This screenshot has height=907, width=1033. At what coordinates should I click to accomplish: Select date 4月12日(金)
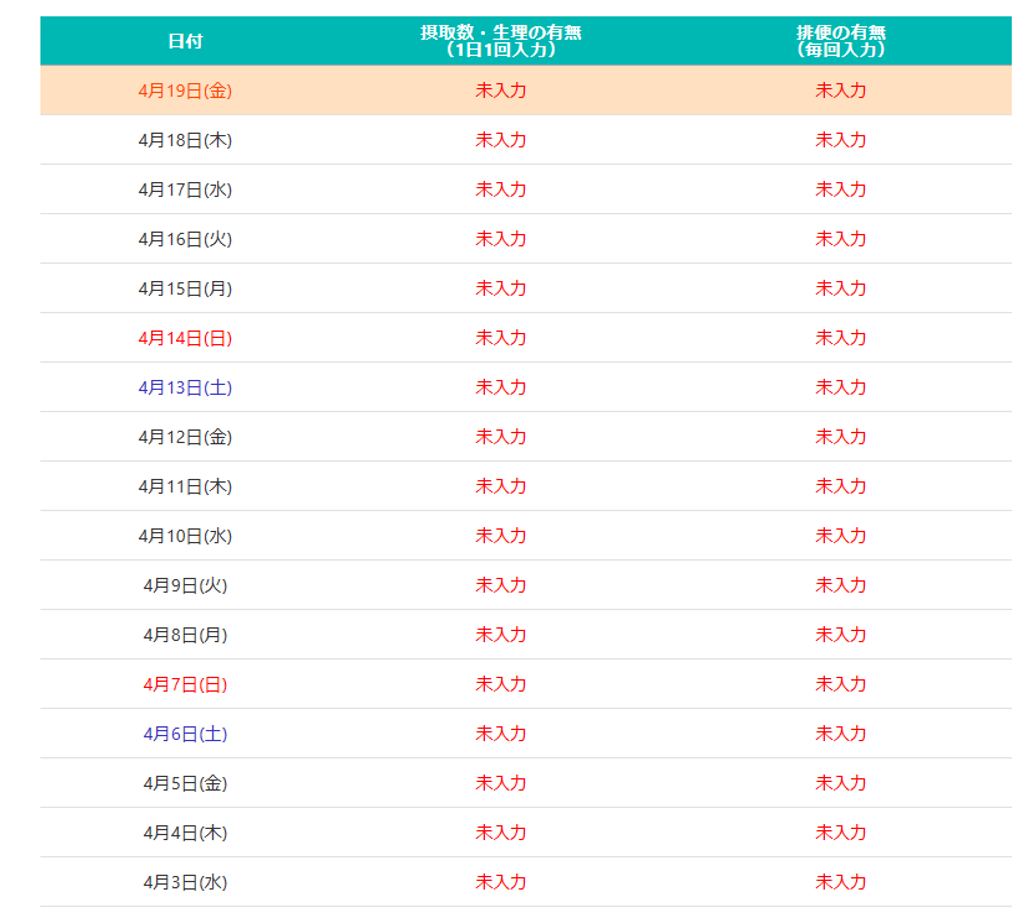click(x=185, y=437)
